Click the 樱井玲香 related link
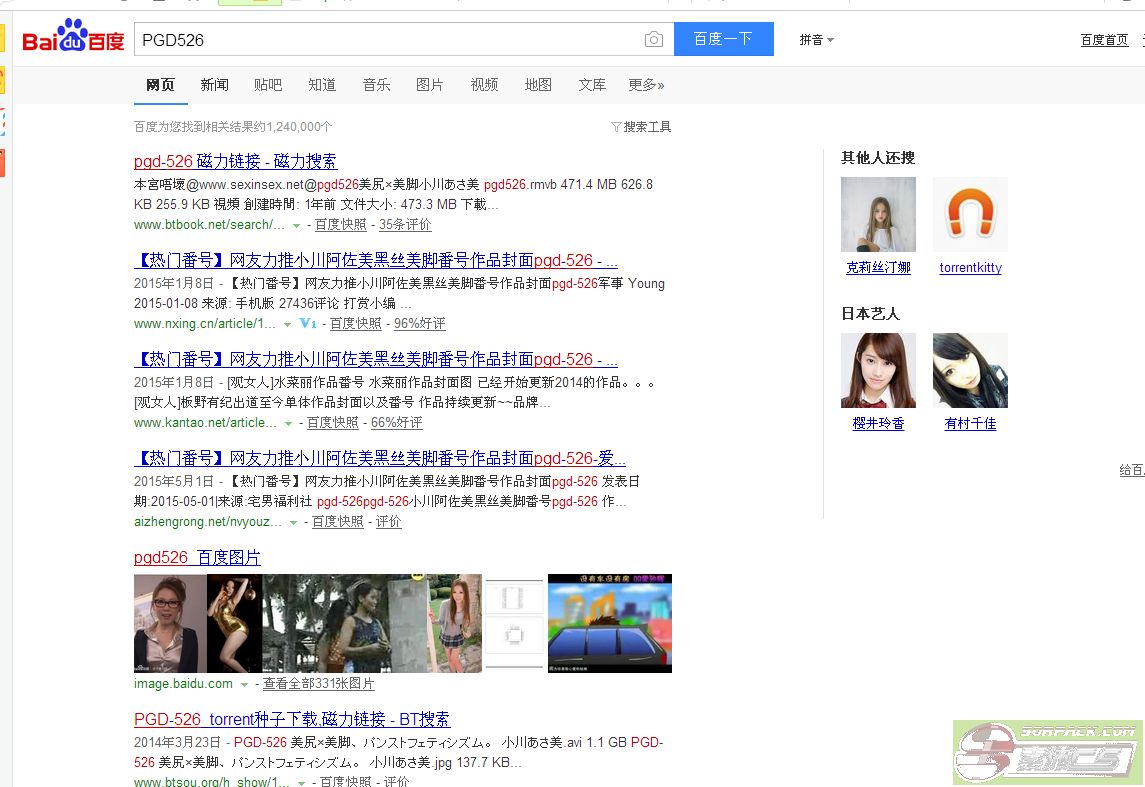 tap(878, 423)
